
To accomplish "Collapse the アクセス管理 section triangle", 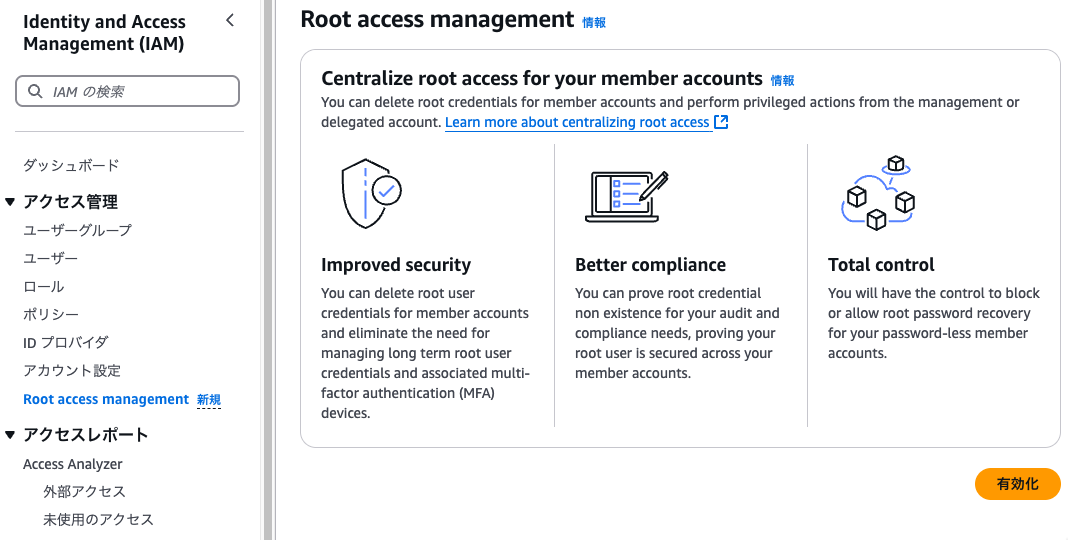I will [x=10, y=202].
